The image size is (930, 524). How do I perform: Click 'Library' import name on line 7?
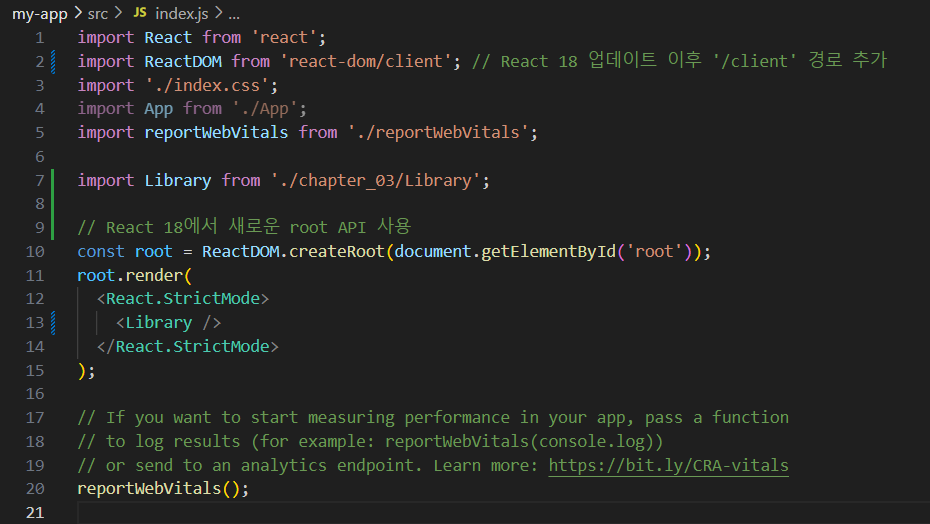[178, 180]
